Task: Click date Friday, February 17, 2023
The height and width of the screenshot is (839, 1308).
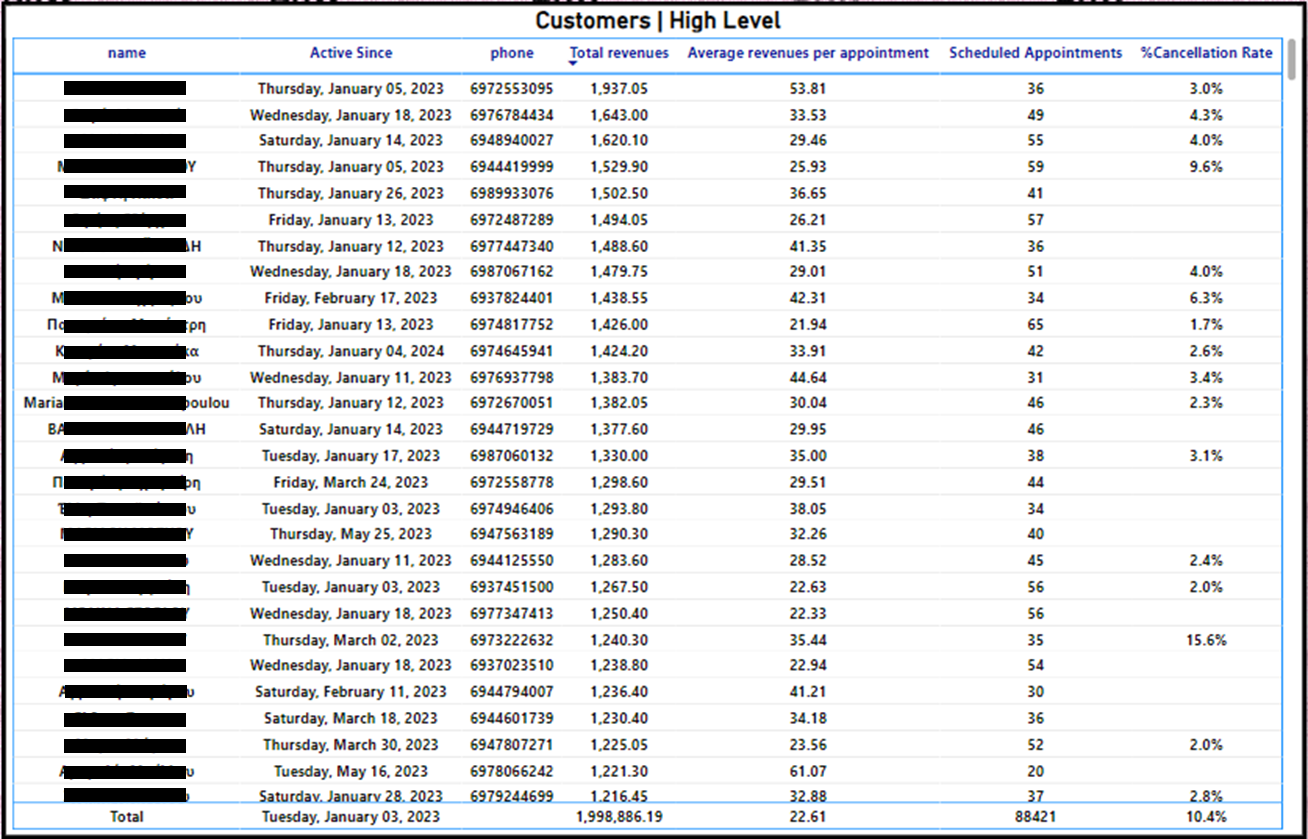Action: click(x=351, y=298)
